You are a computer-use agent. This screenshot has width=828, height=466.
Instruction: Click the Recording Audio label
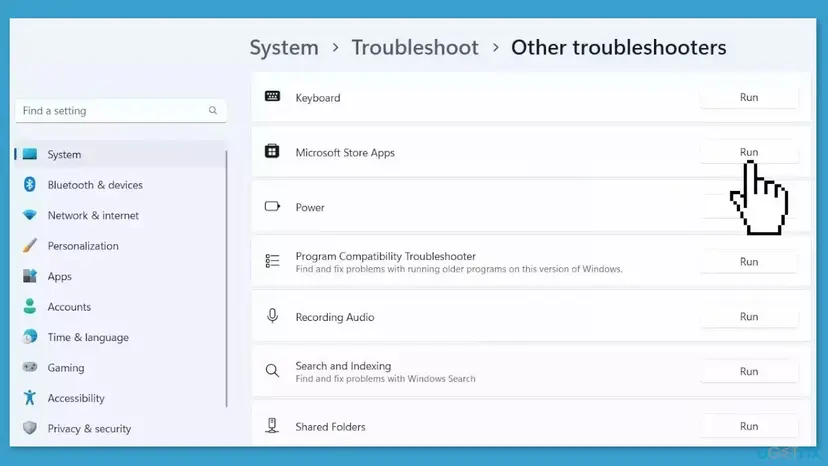335,317
